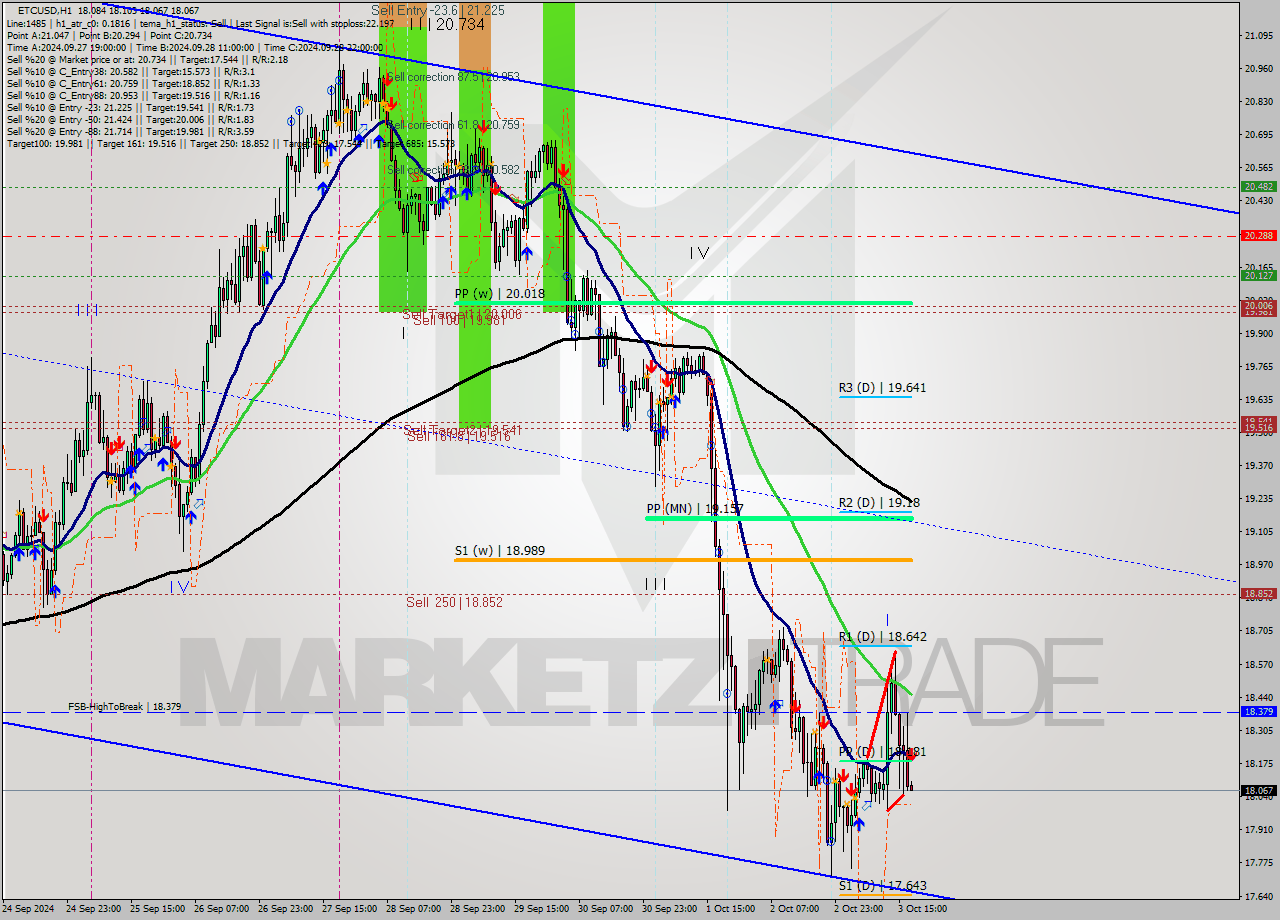Viewport: 1280px width, 920px height.
Task: Click the 27 Sep 15:00 time label
Action: 349,909
